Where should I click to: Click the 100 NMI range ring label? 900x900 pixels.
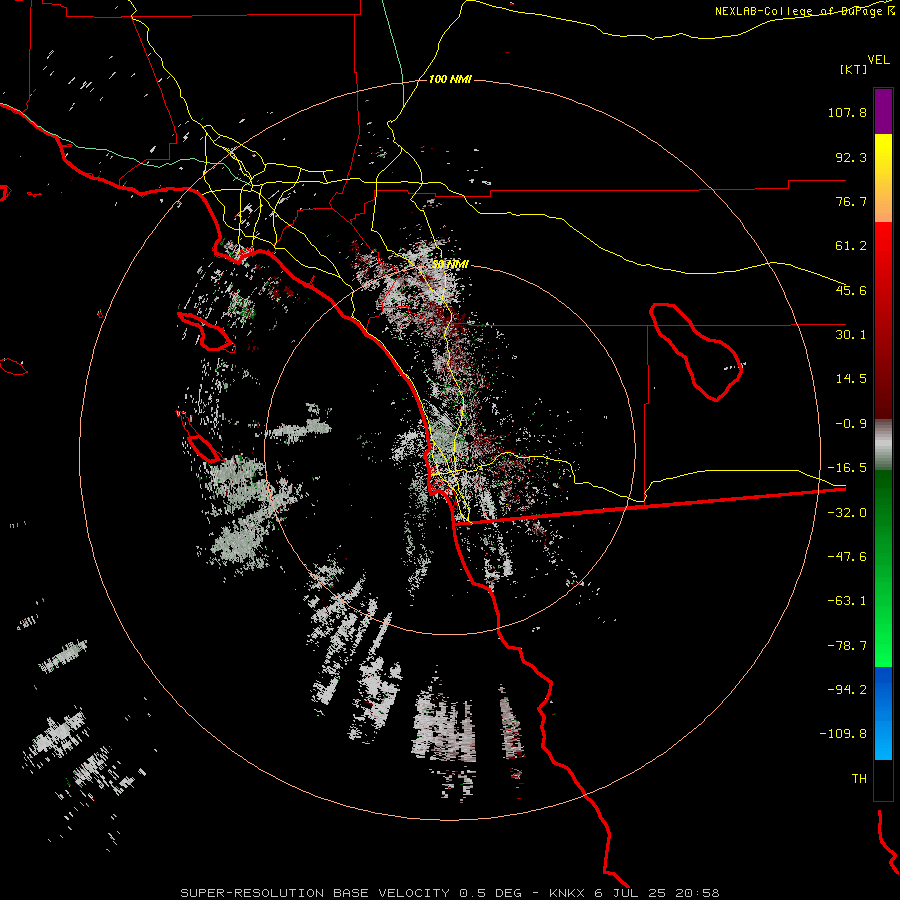click(451, 79)
